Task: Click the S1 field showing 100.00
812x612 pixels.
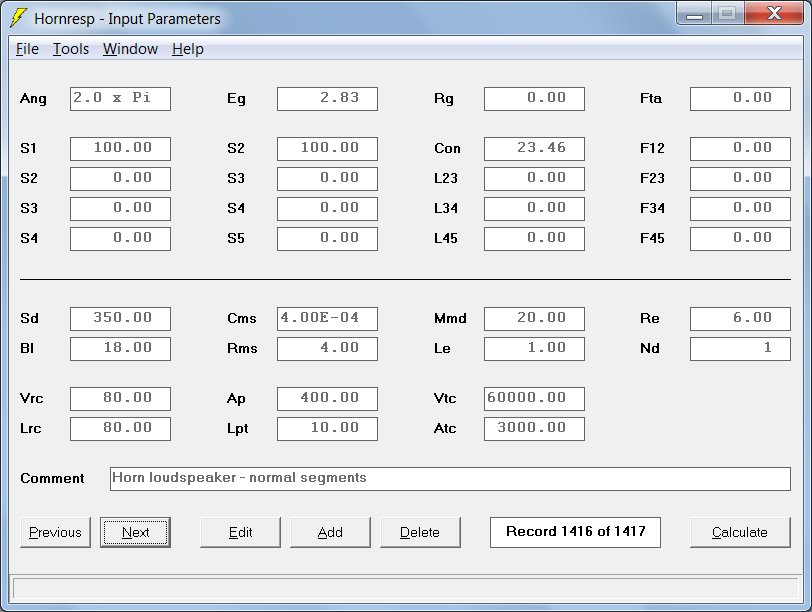Action: [x=120, y=149]
